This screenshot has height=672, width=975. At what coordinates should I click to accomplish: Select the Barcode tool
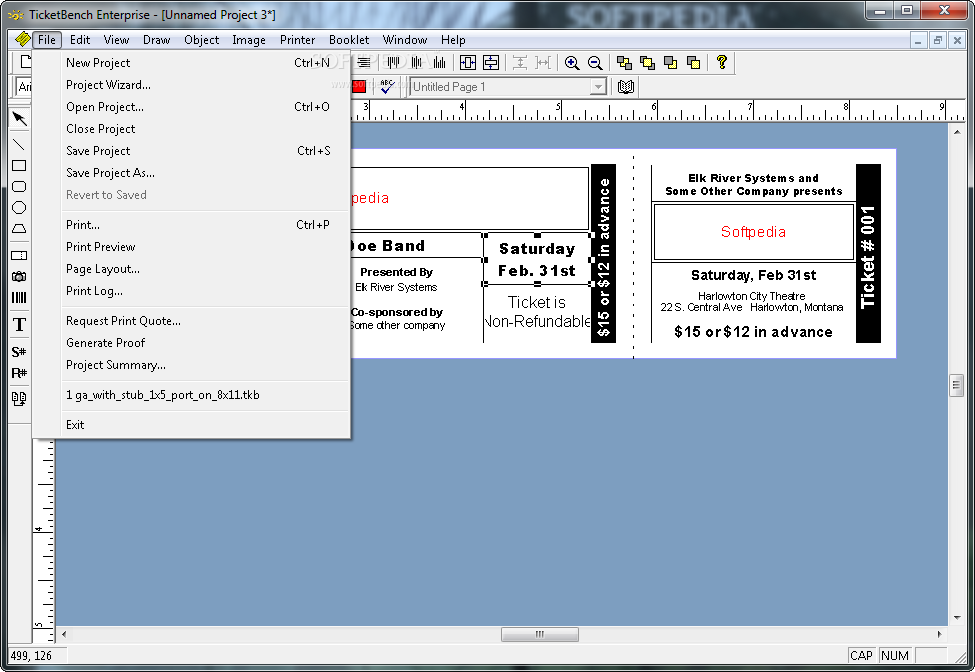pos(19,298)
